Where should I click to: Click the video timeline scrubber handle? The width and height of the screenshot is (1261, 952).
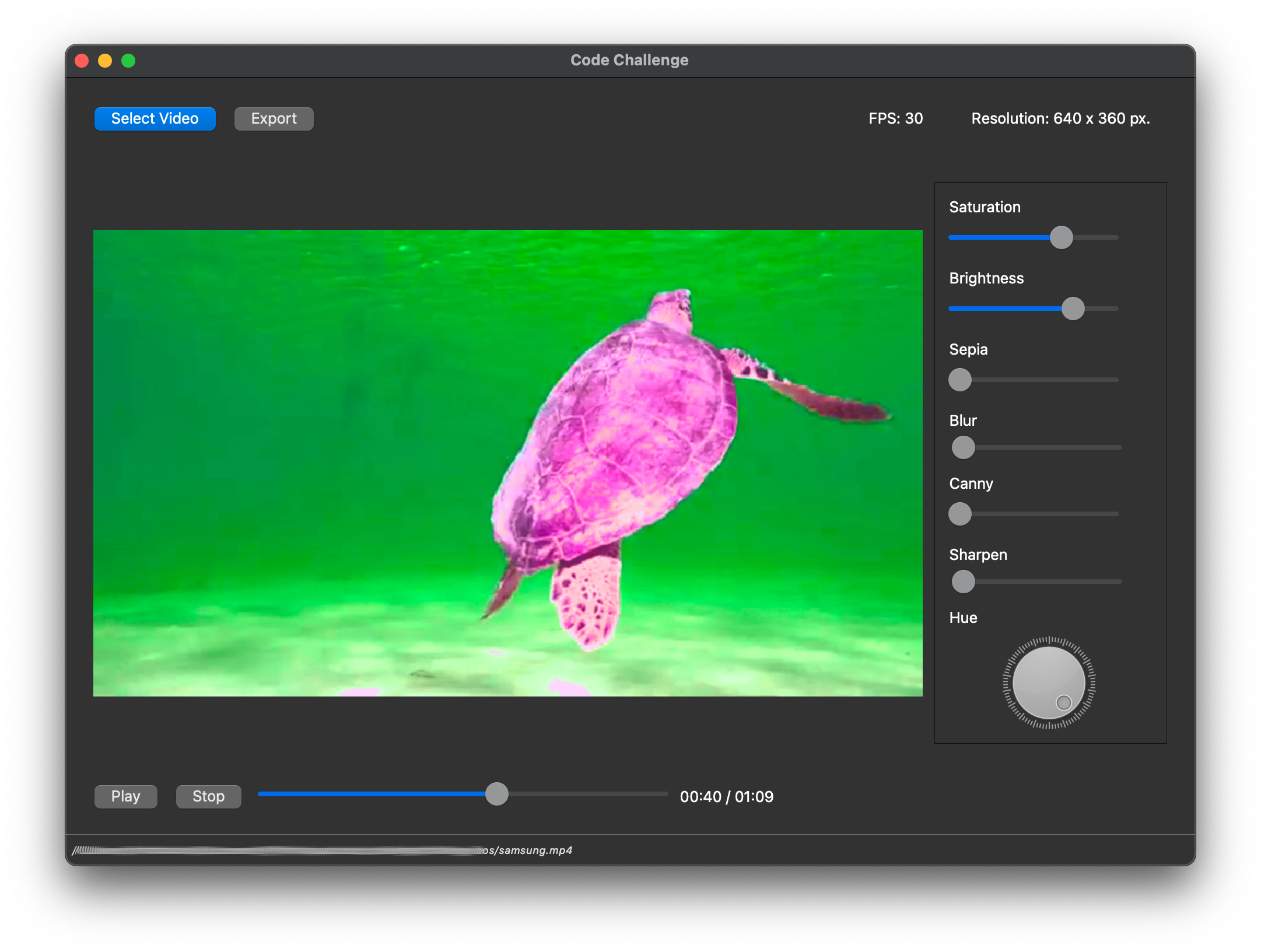497,794
